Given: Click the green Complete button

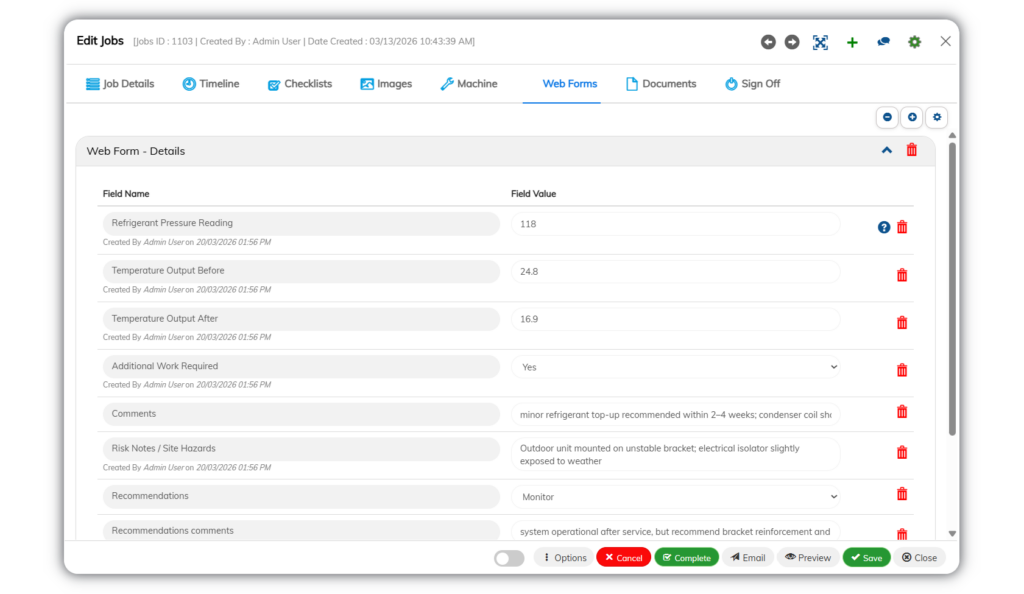Looking at the screenshot, I should tap(686, 557).
